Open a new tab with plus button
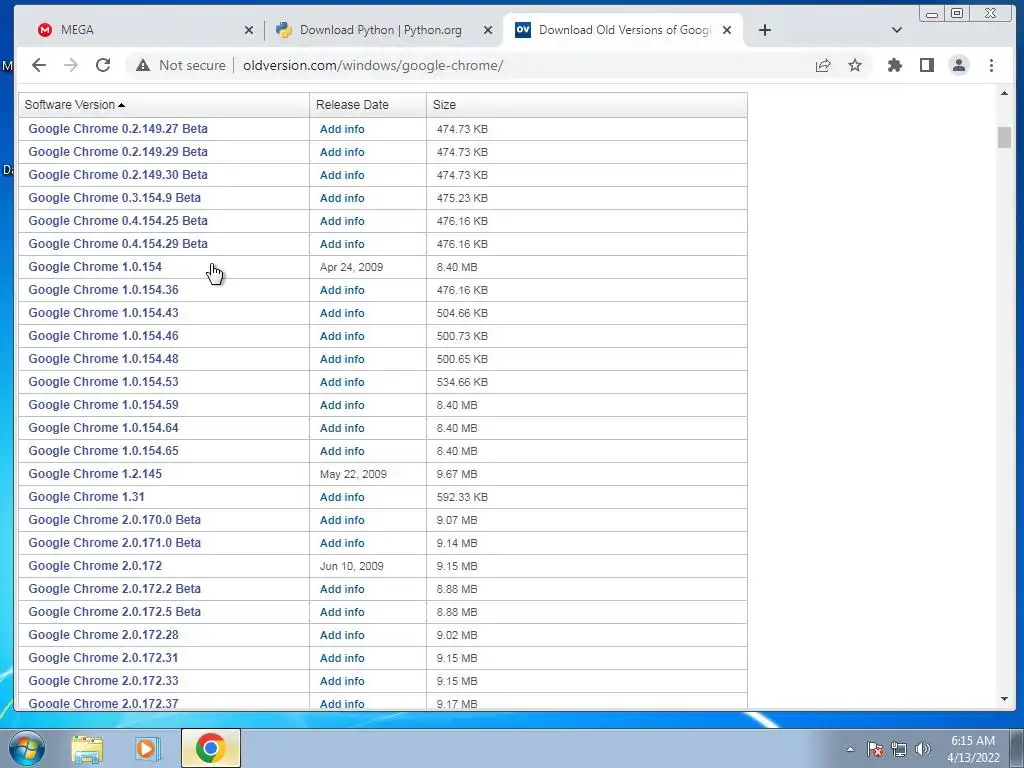The width and height of the screenshot is (1024, 768). [765, 30]
